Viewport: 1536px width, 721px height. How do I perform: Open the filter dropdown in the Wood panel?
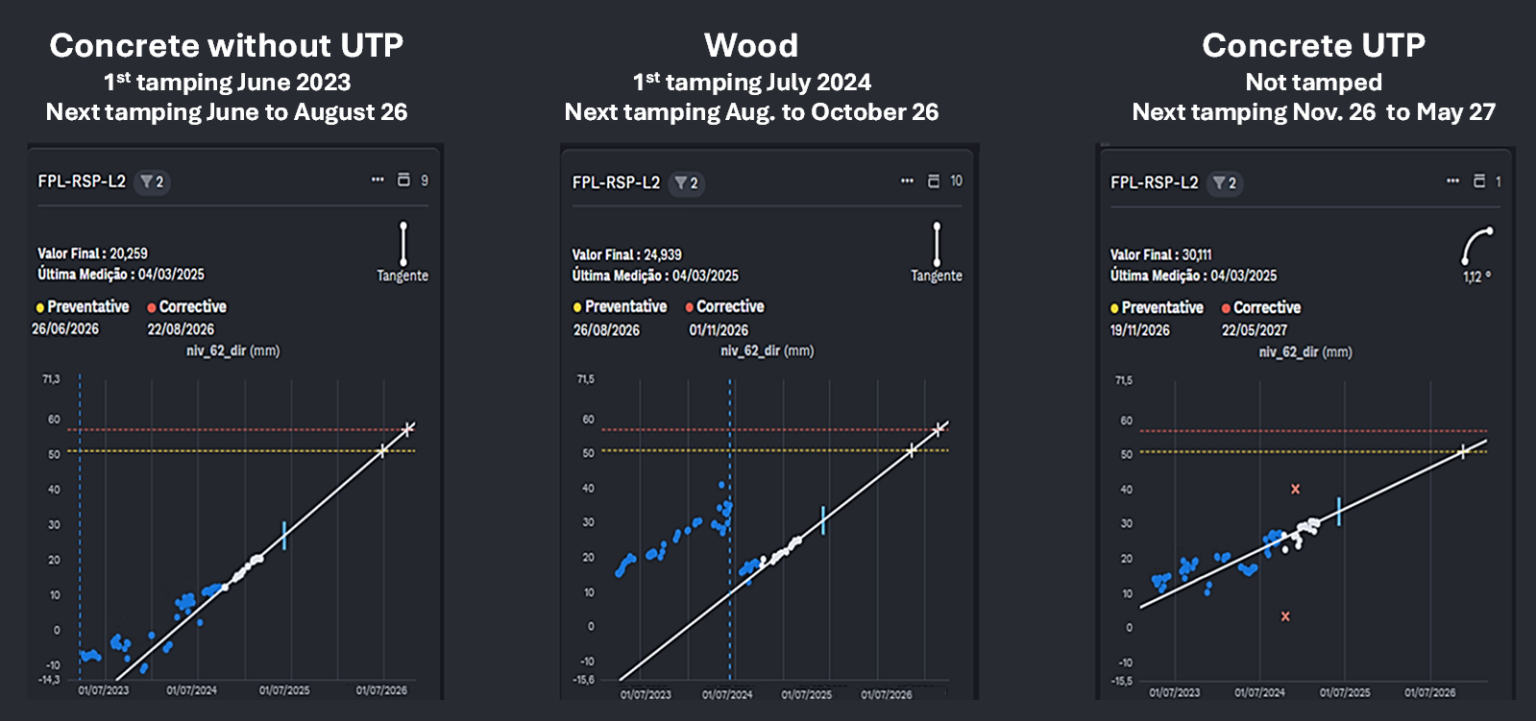coord(685,183)
